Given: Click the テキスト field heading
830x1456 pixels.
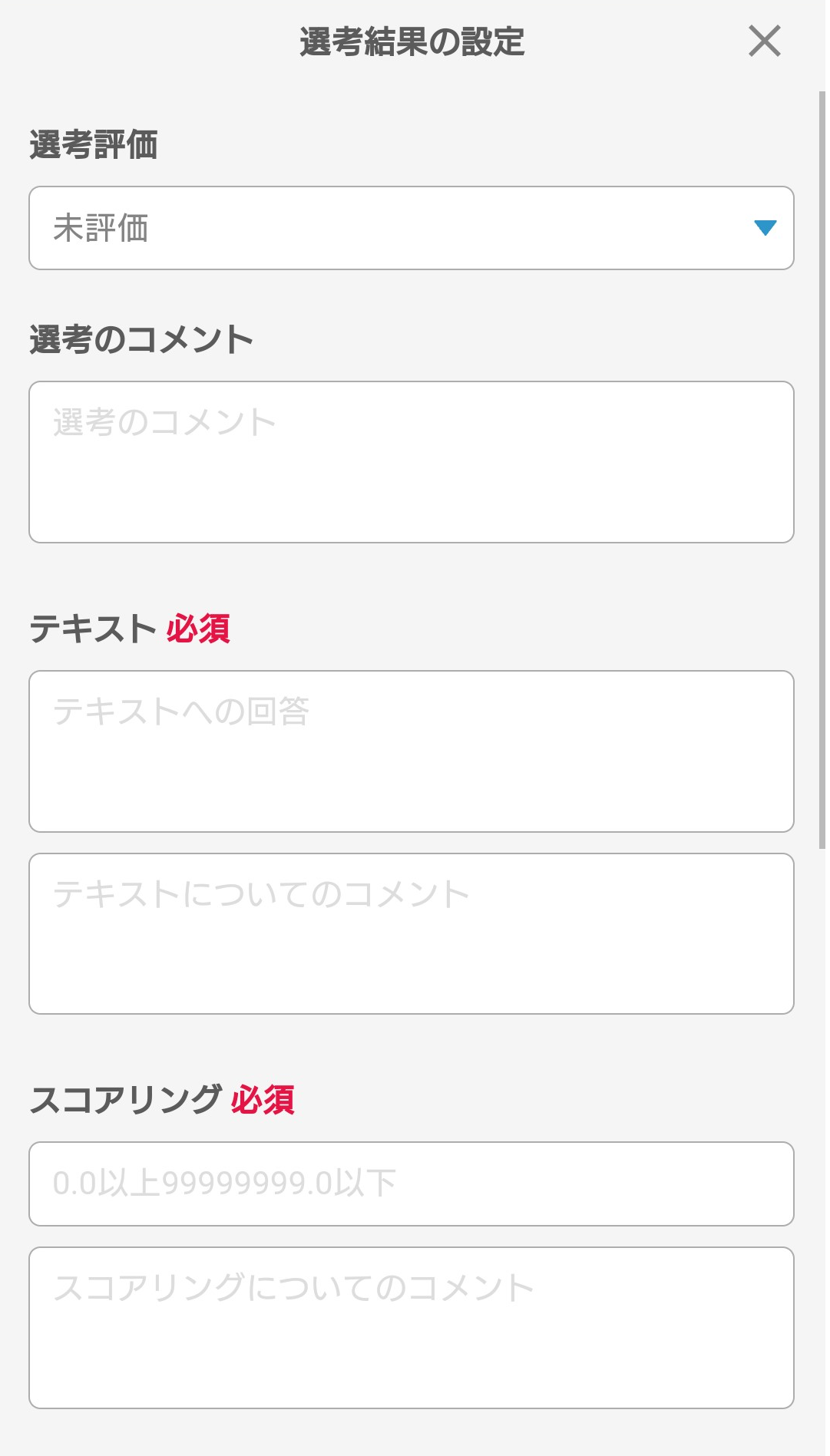Looking at the screenshot, I should (x=93, y=629).
